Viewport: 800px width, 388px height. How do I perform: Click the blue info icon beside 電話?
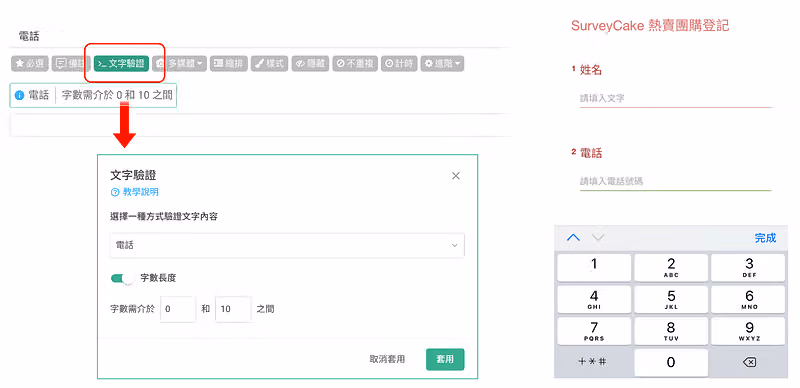click(x=19, y=95)
